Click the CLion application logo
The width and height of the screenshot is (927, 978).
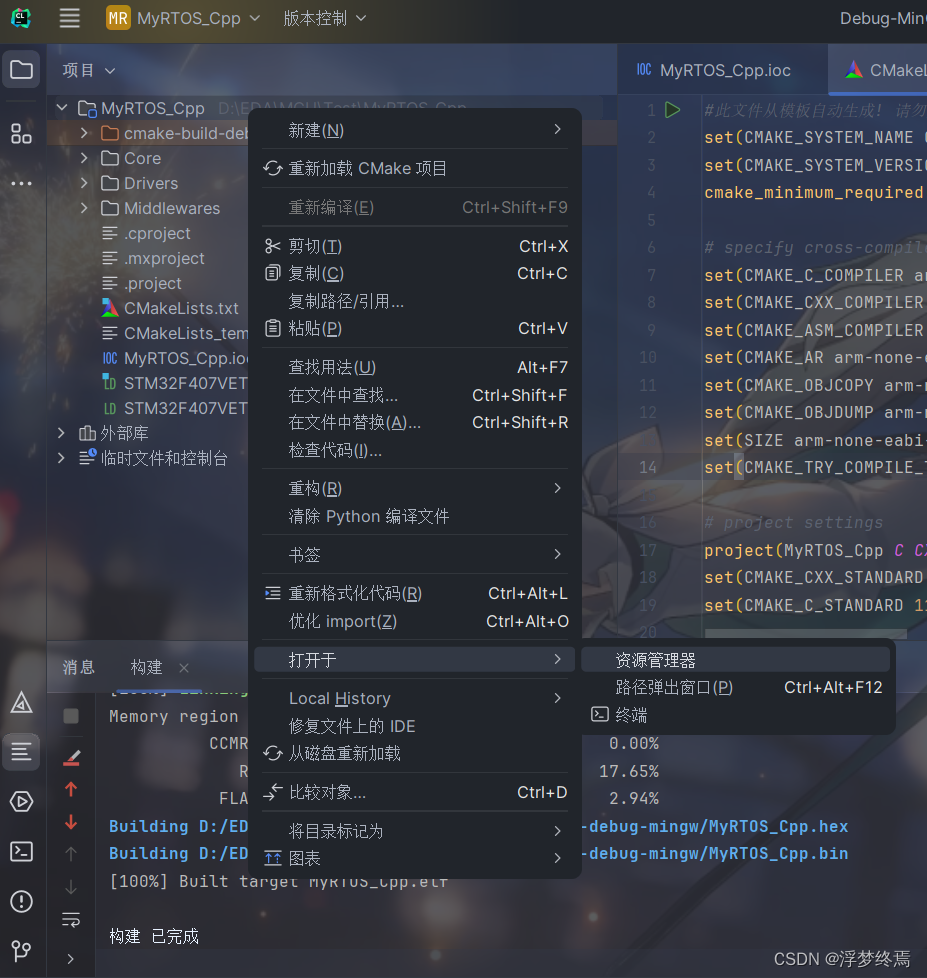pos(21,18)
